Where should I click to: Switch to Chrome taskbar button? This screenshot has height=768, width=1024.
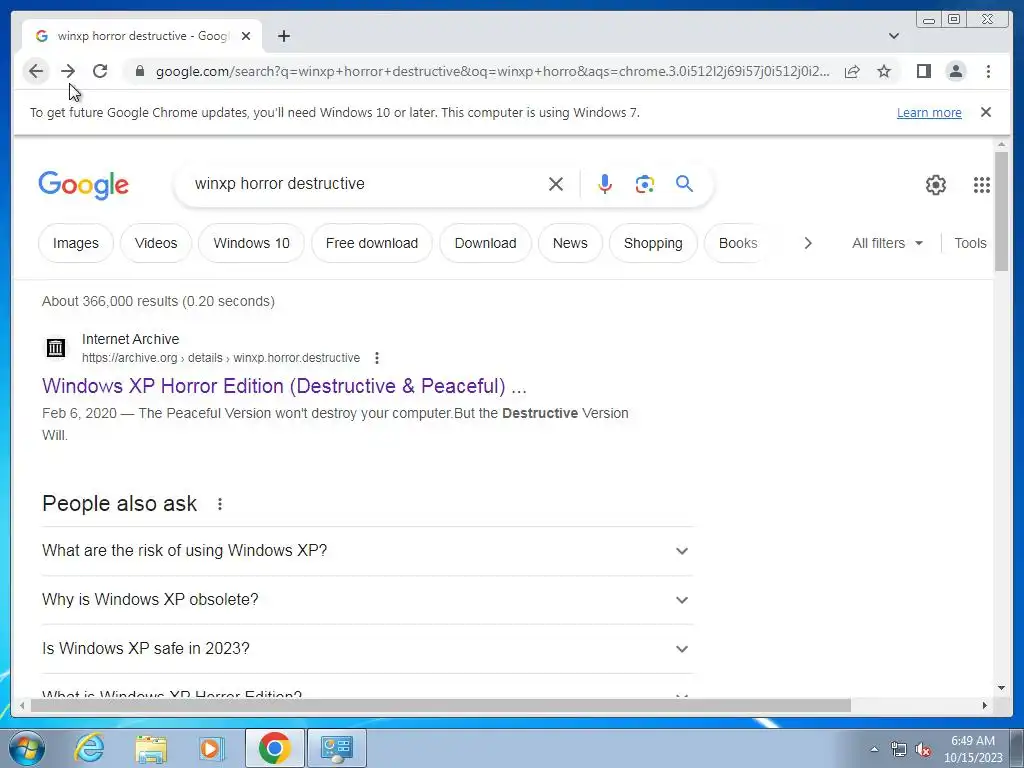(x=274, y=748)
